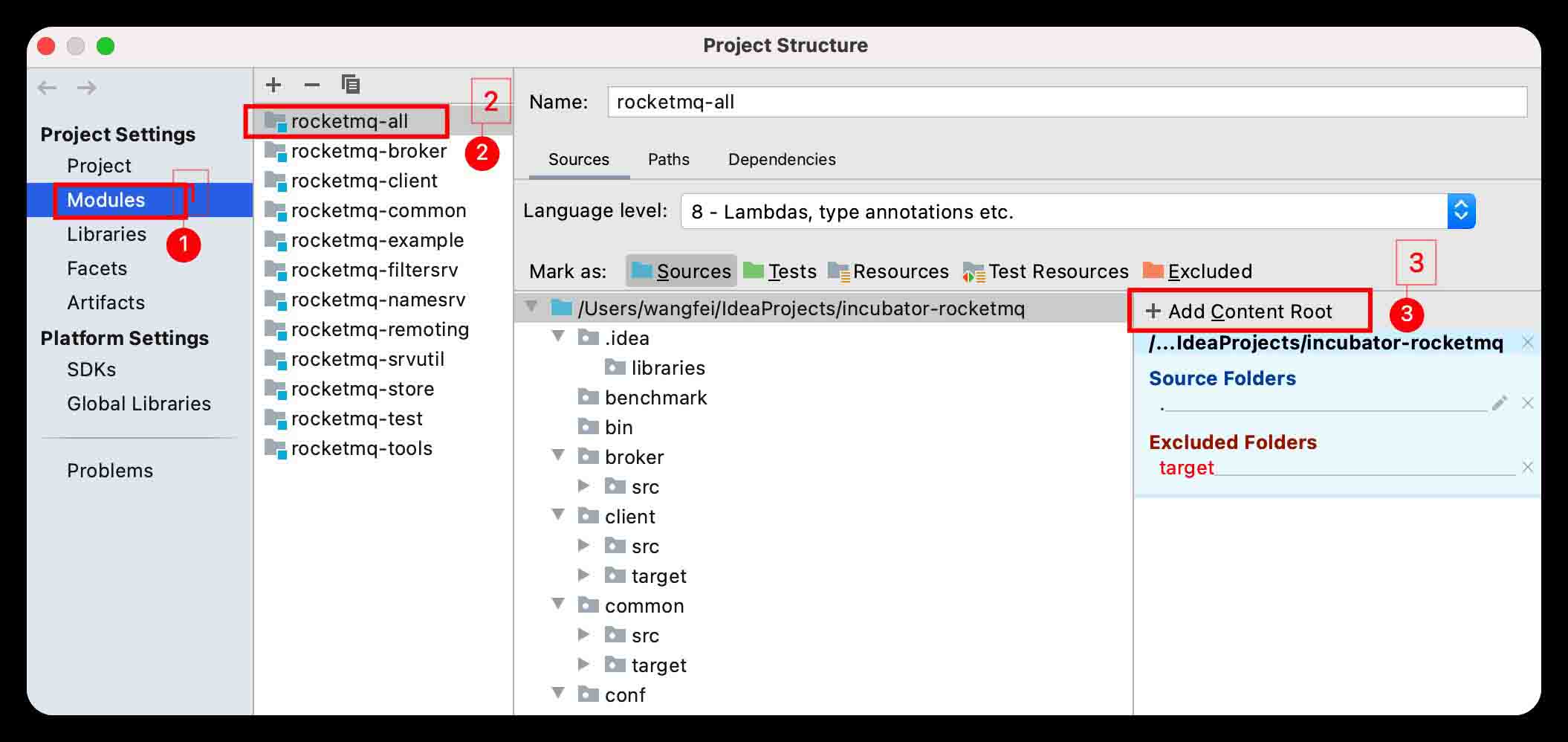Click the rocketmq-client module icon
The height and width of the screenshot is (742, 1568).
tap(276, 181)
